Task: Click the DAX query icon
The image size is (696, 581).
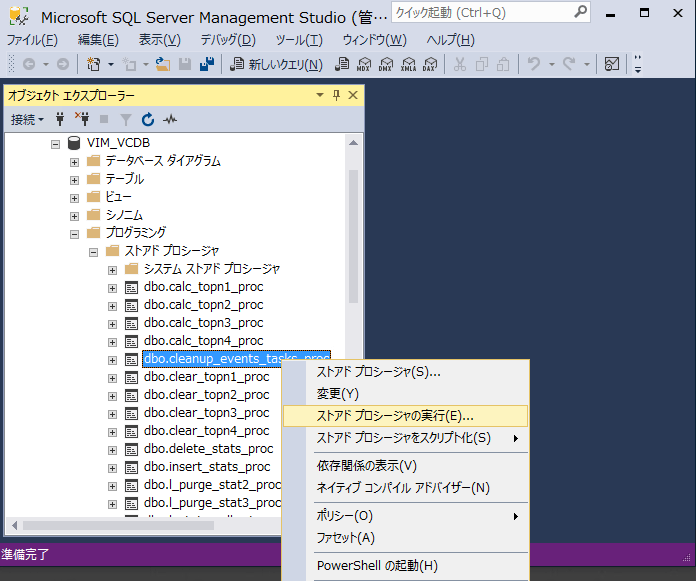Action: tap(430, 64)
